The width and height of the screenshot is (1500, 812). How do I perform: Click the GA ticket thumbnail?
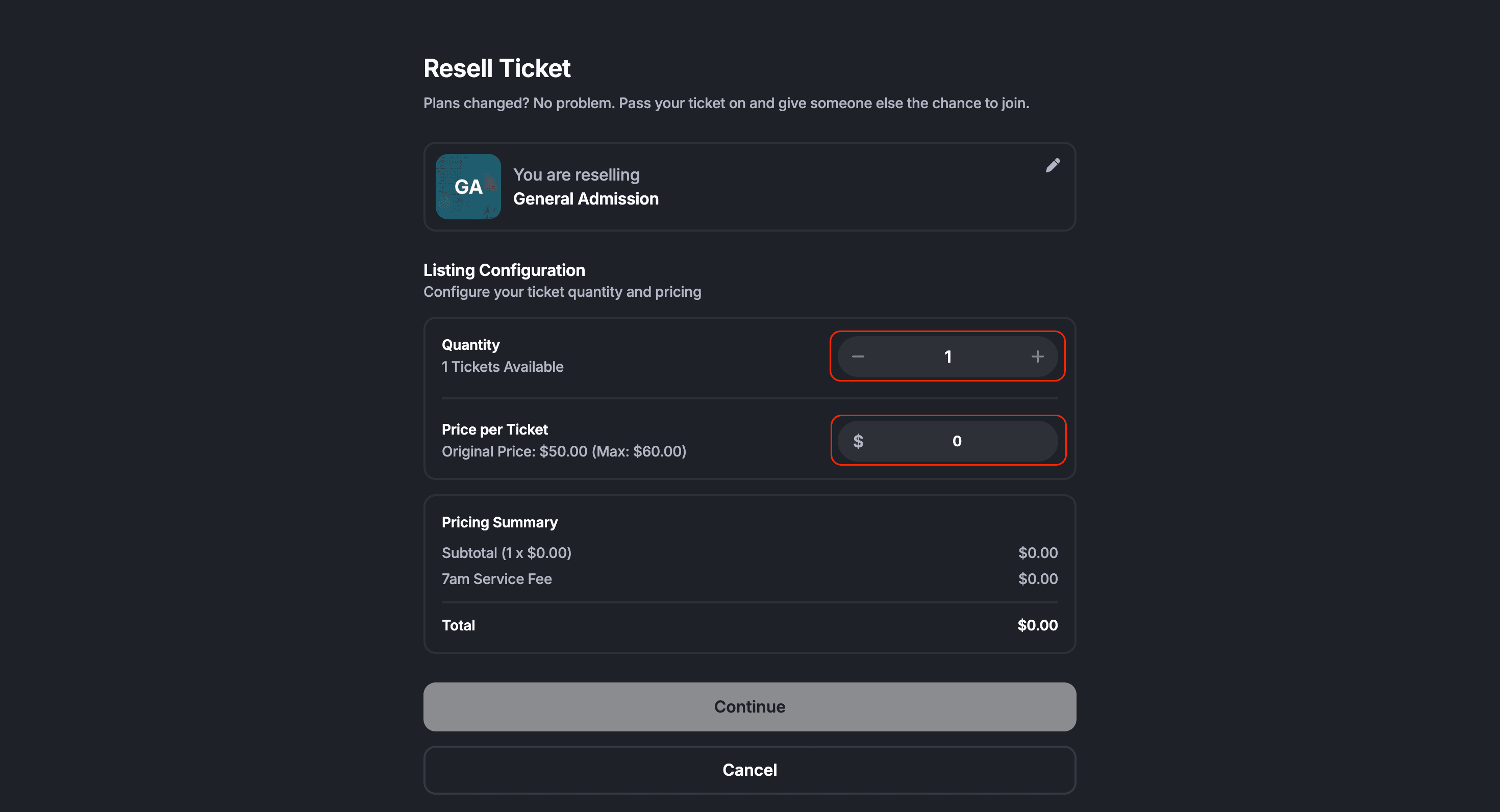click(x=468, y=187)
